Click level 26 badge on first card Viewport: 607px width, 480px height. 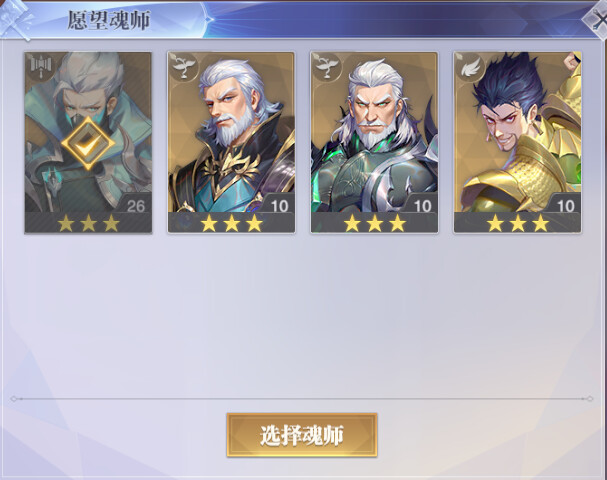(x=135, y=206)
